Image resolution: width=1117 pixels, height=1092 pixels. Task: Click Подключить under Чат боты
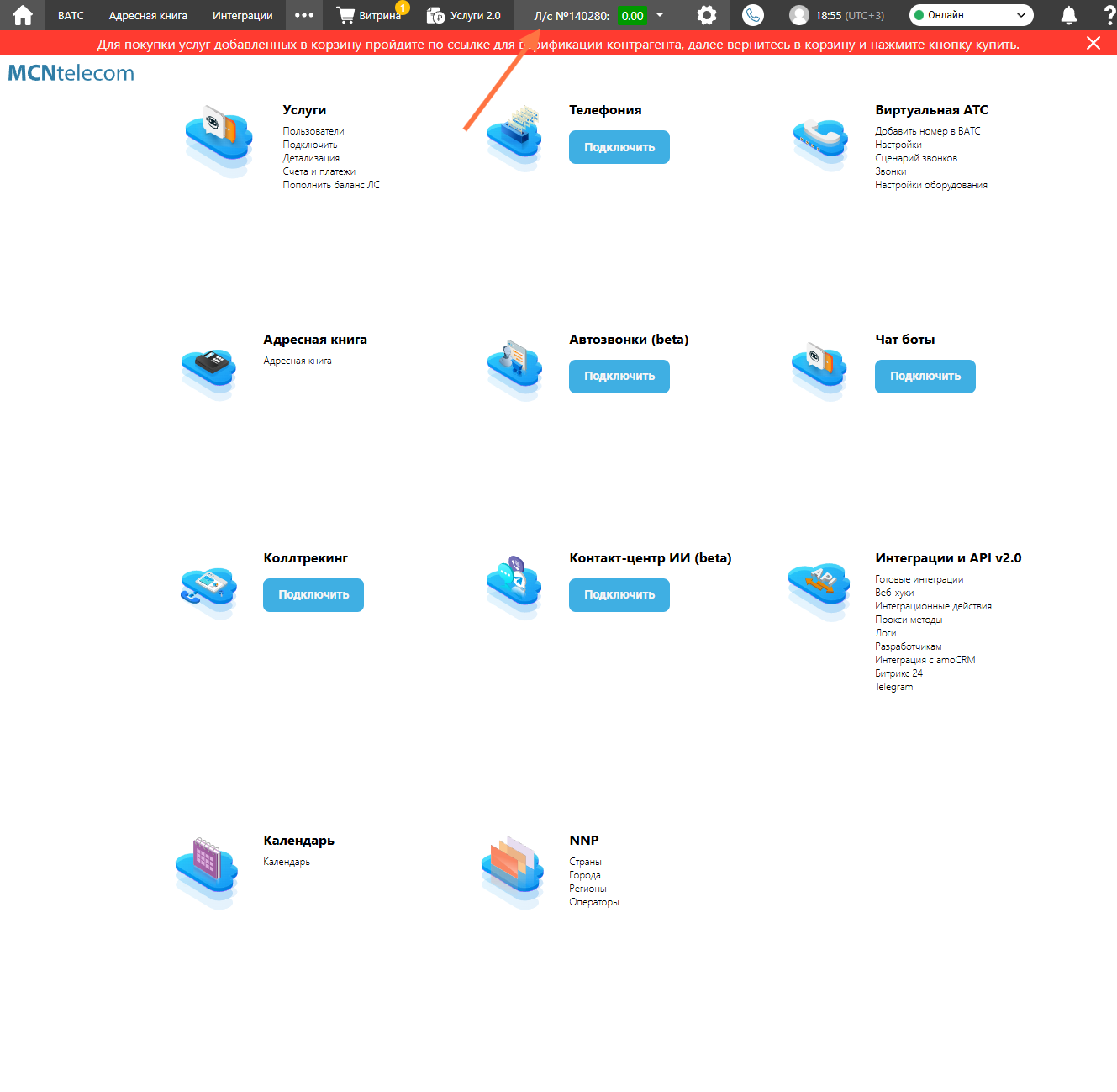click(x=925, y=377)
